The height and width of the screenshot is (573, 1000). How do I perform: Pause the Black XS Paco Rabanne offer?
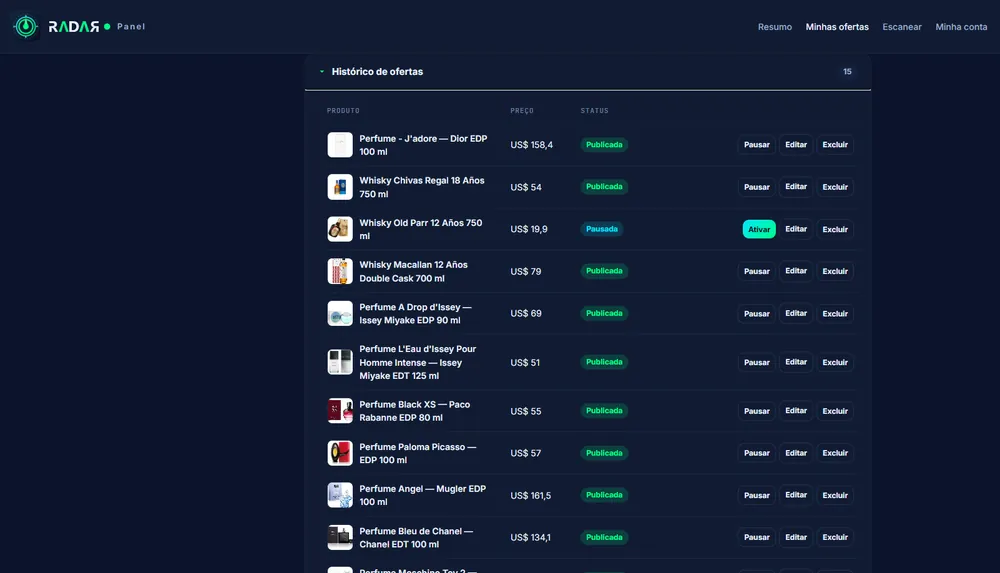[756, 411]
